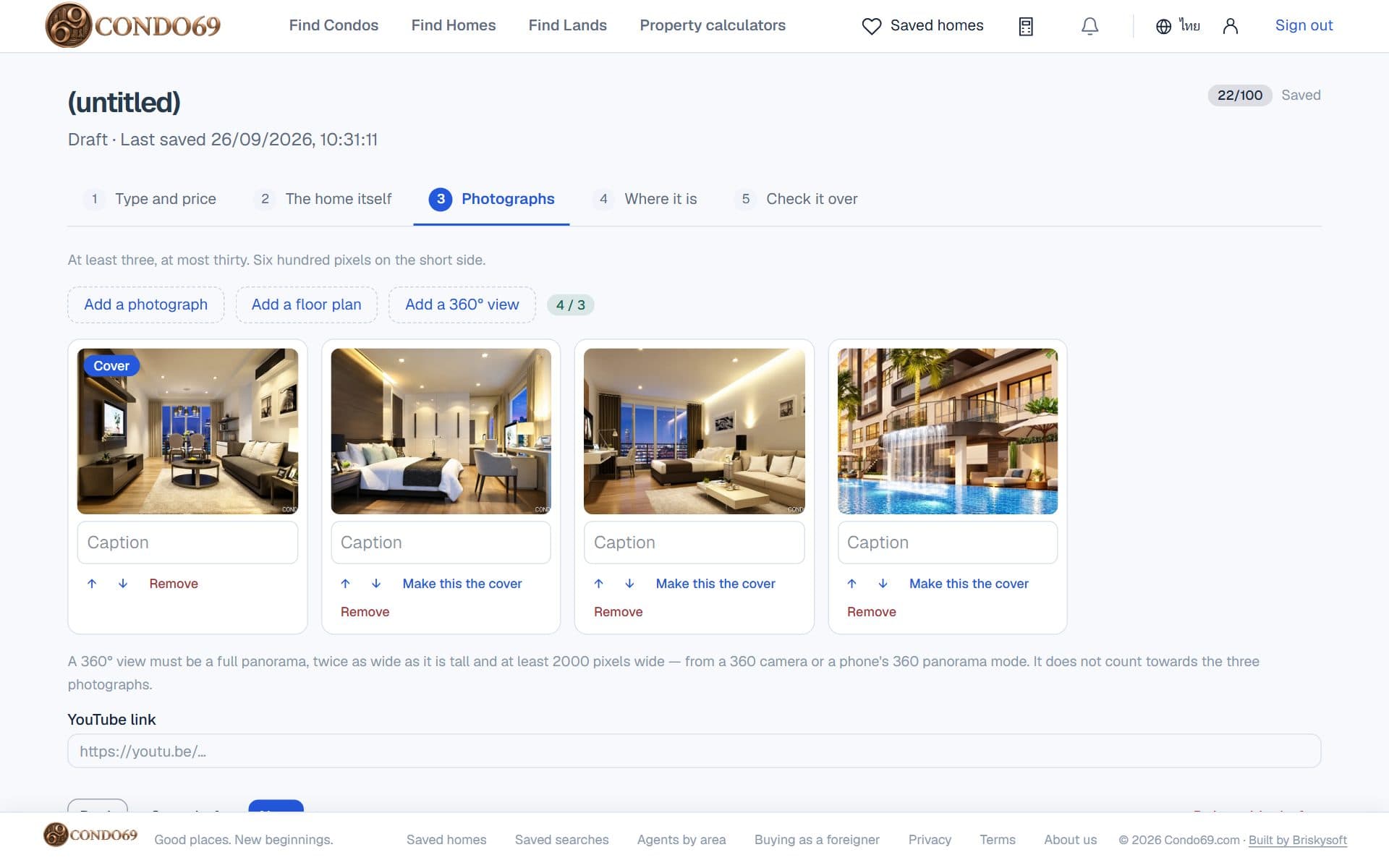Open Find Condos menu
Image resolution: width=1389 pixels, height=868 pixels.
tap(334, 25)
